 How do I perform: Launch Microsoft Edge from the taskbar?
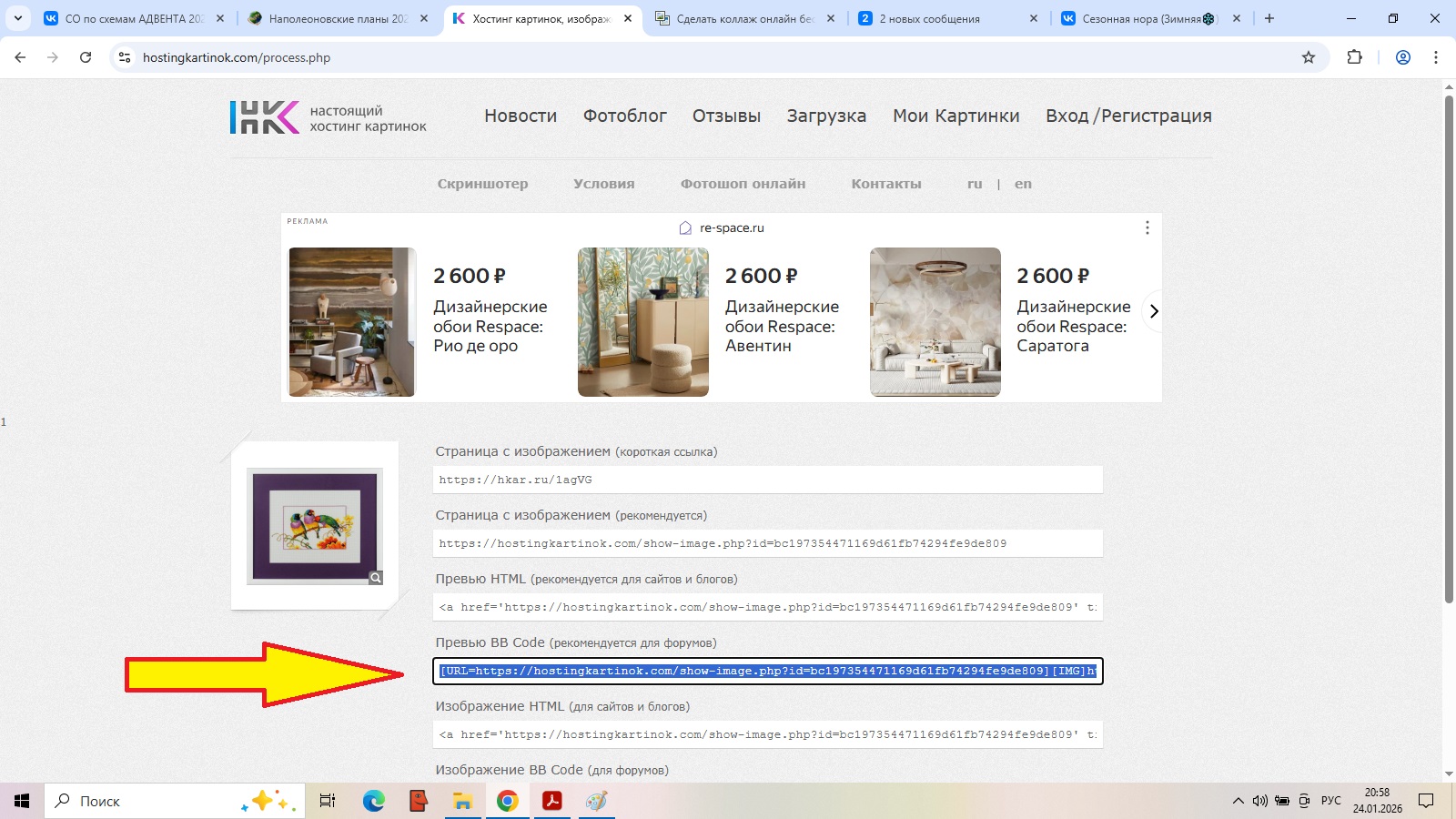click(x=373, y=801)
